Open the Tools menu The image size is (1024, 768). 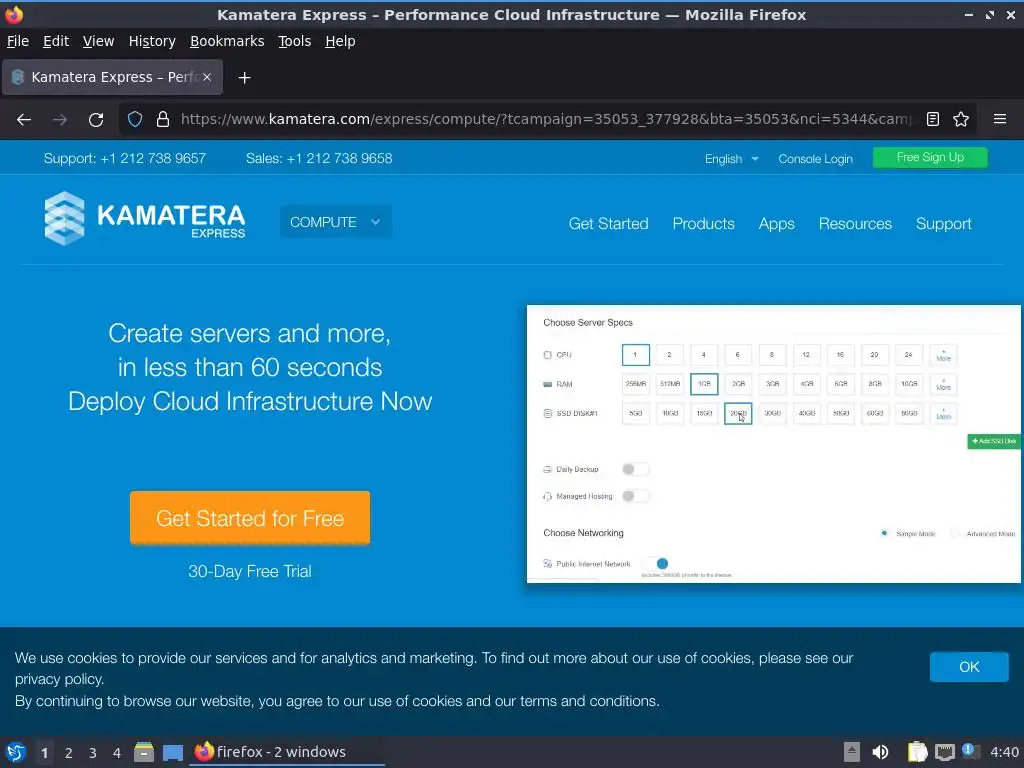click(x=295, y=41)
